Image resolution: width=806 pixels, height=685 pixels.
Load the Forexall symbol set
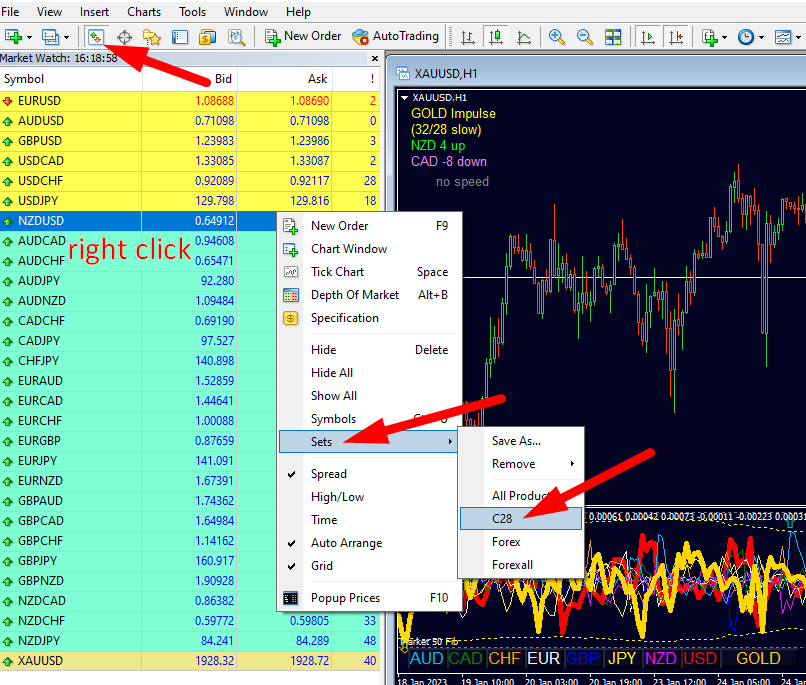(x=521, y=565)
